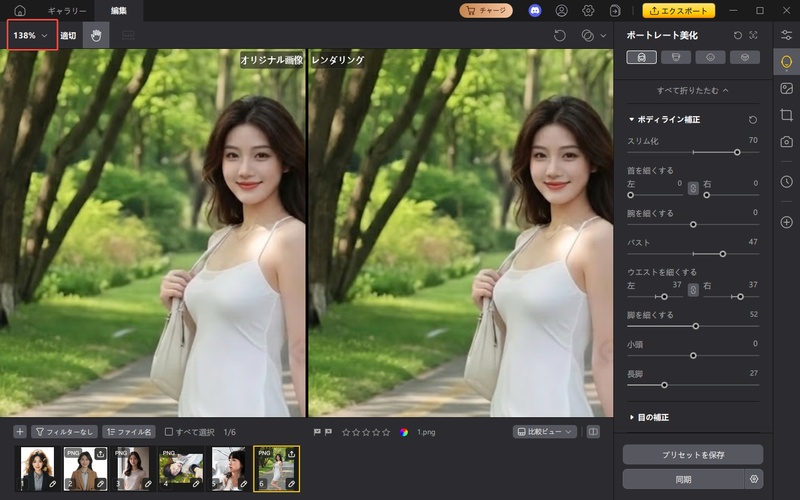Open the settings gear icon
This screenshot has width=800, height=500.
[588, 10]
